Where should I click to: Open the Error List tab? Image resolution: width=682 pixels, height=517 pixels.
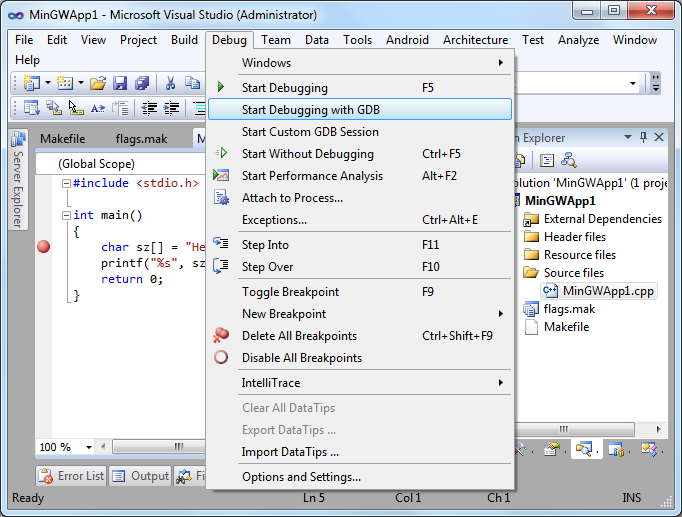[x=71, y=476]
